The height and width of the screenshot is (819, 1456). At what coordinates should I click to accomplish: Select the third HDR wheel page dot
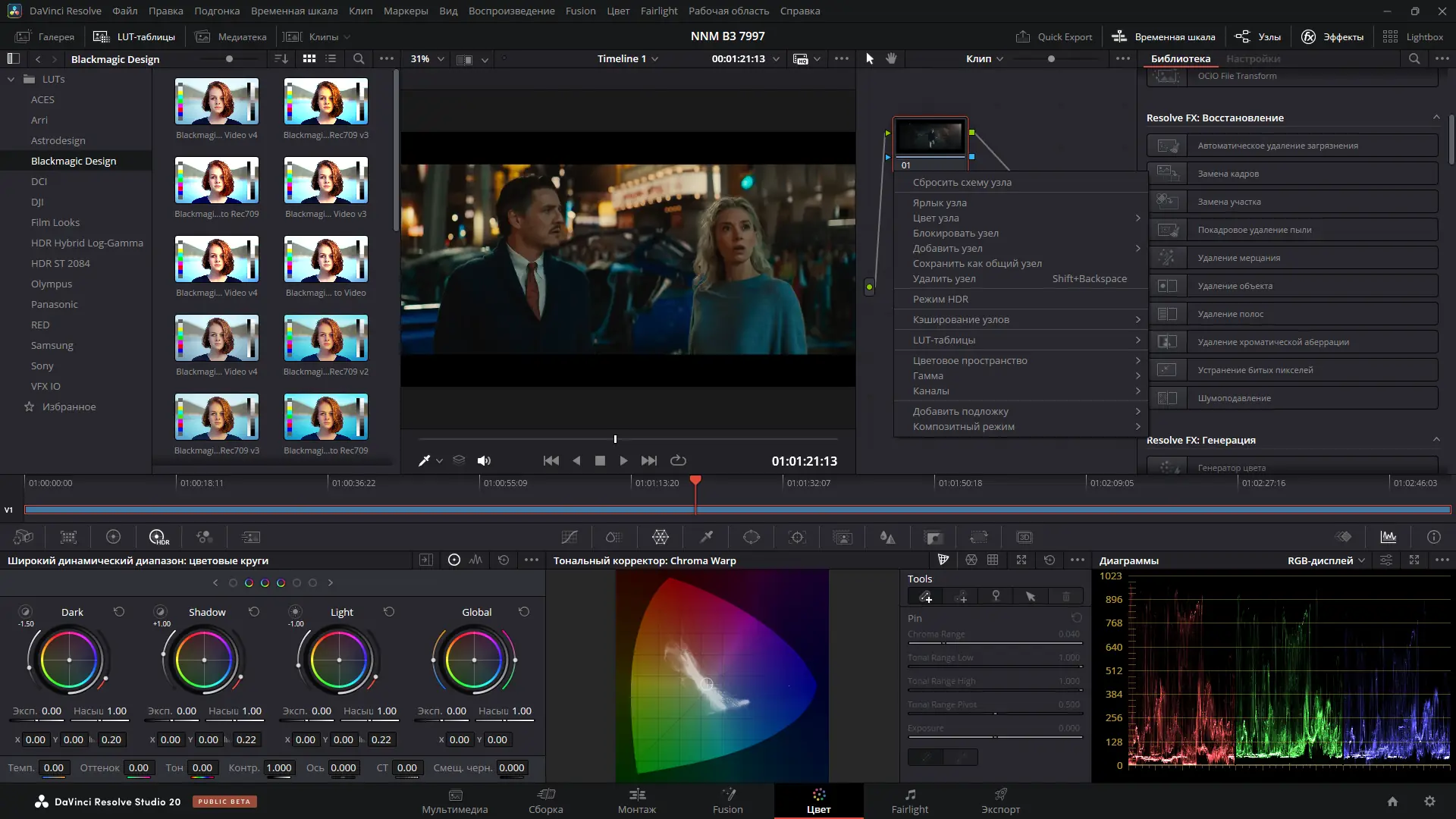point(265,582)
